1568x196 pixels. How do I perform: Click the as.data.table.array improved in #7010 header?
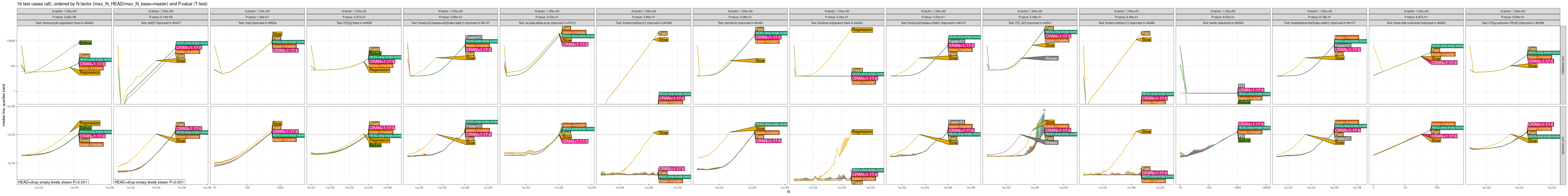click(547, 23)
